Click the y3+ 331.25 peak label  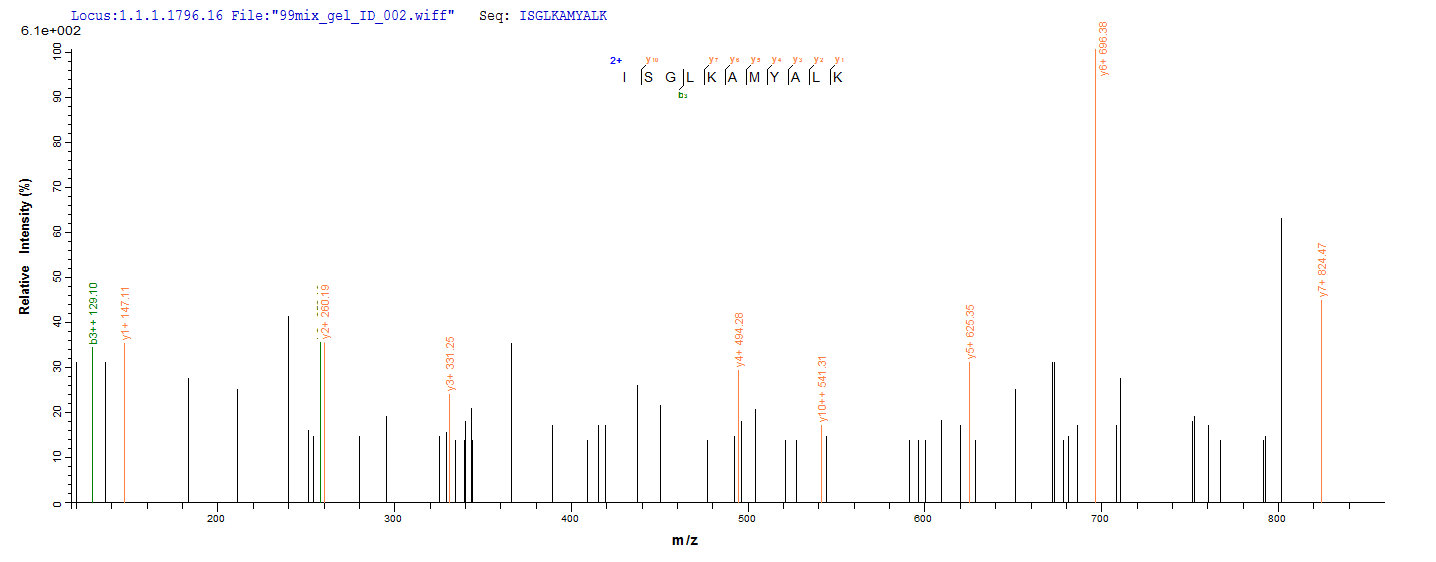pos(450,363)
